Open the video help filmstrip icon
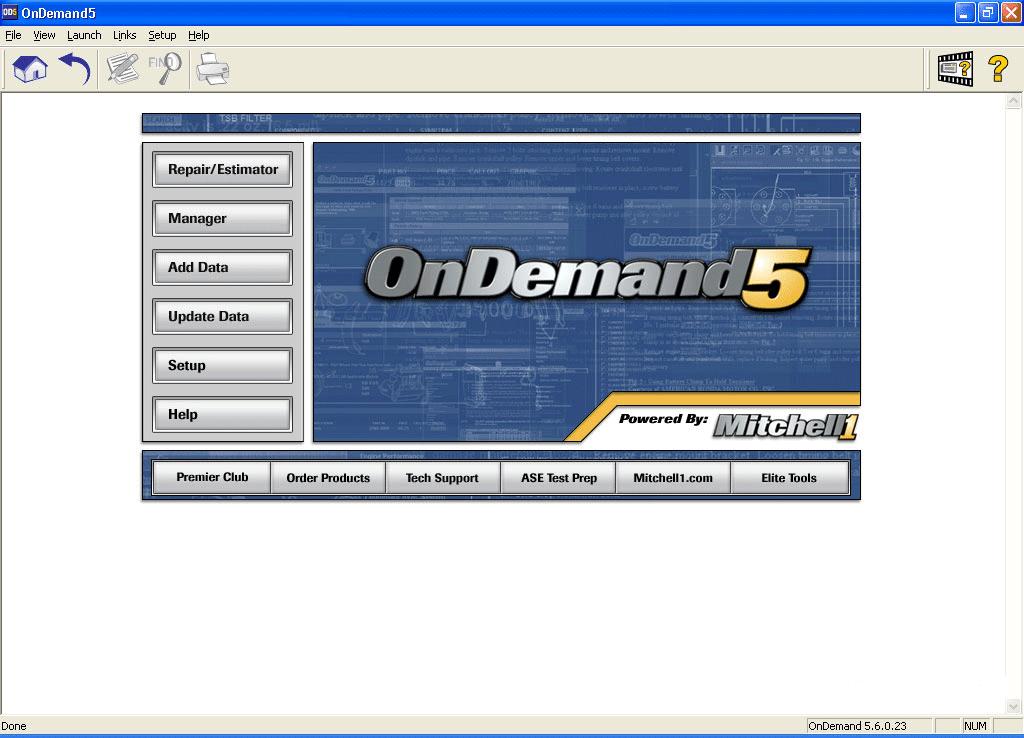1024x738 pixels. pyautogui.click(x=955, y=69)
